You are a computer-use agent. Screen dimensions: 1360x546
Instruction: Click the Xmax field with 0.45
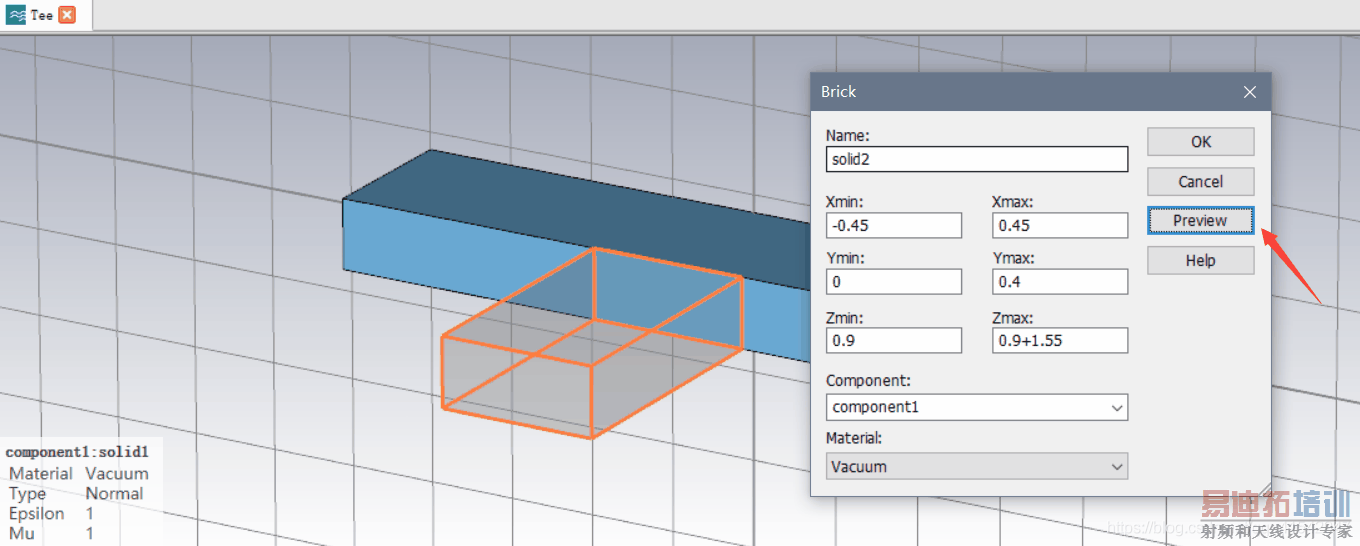1060,225
